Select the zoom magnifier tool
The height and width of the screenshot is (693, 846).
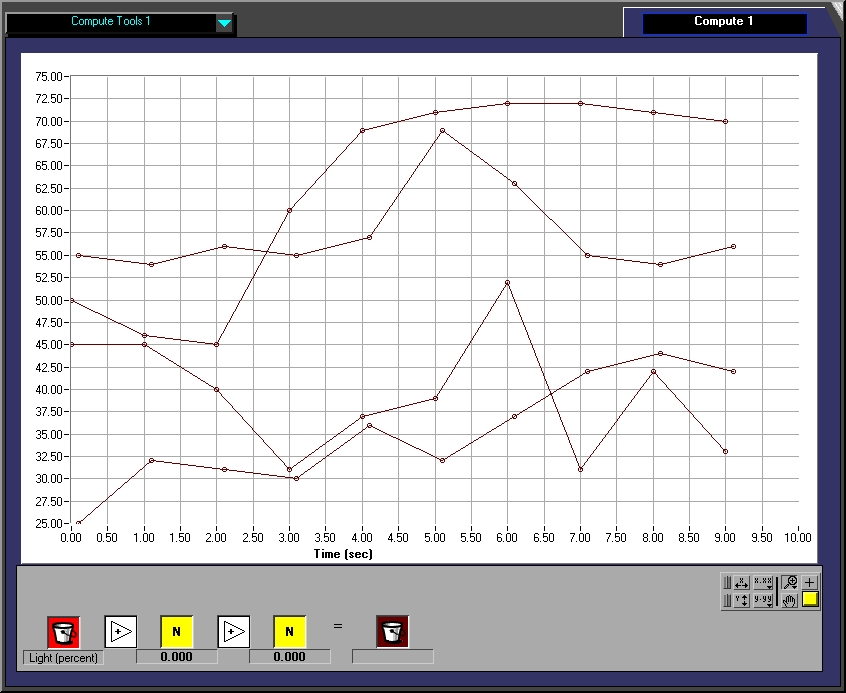(790, 582)
